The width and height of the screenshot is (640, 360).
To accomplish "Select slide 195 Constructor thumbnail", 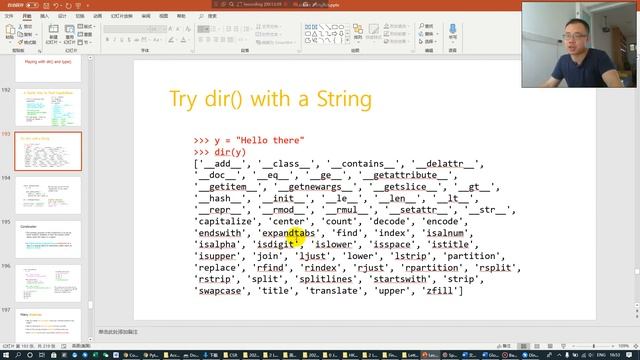I will (x=48, y=240).
